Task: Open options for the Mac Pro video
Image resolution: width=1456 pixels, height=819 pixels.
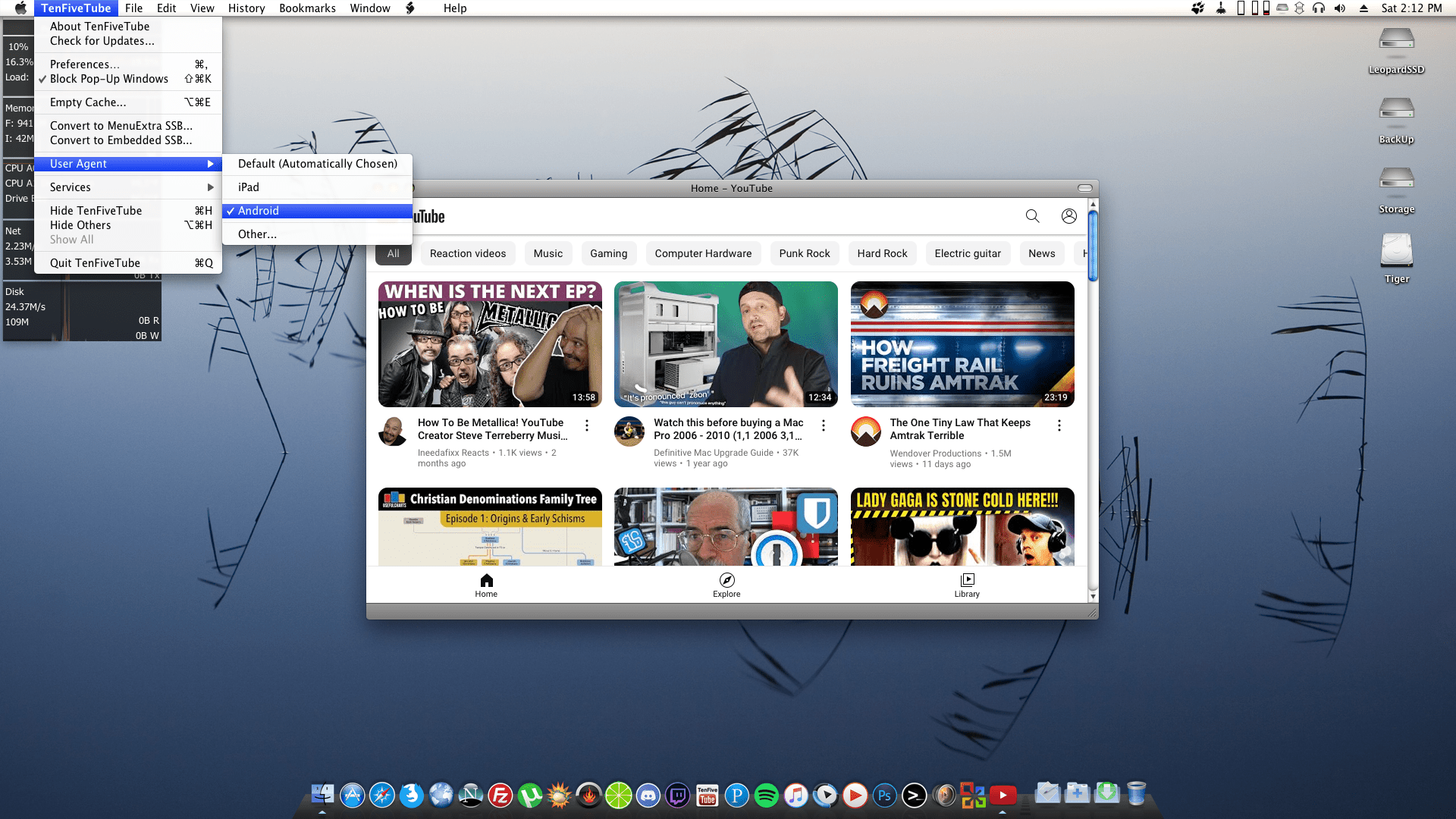Action: coord(824,425)
